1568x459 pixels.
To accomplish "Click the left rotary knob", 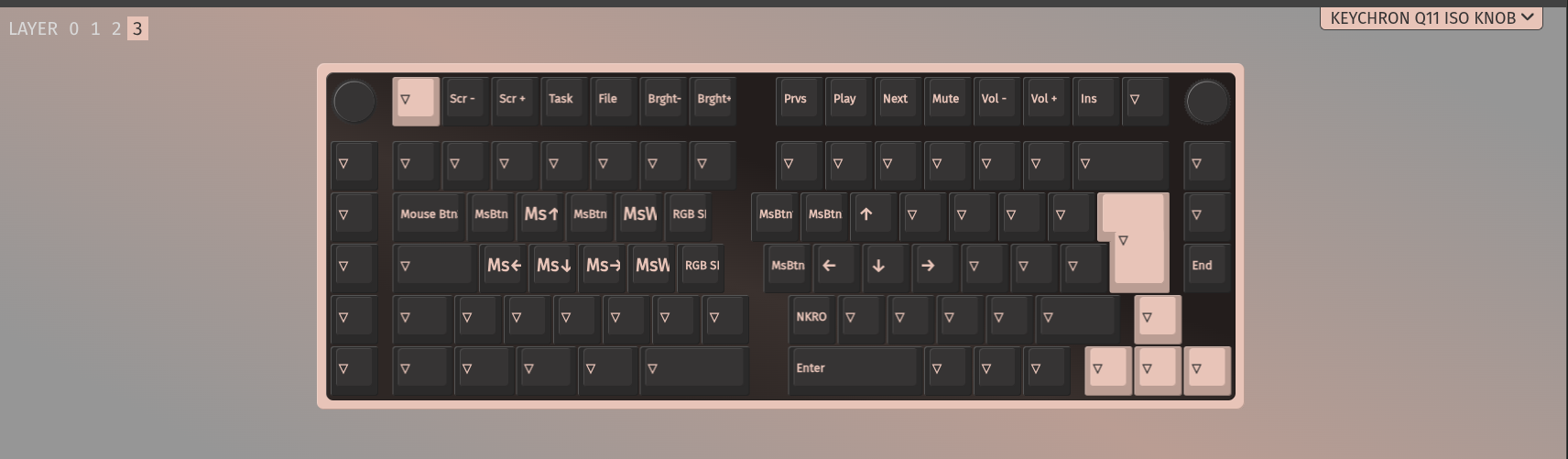I will click(x=354, y=101).
